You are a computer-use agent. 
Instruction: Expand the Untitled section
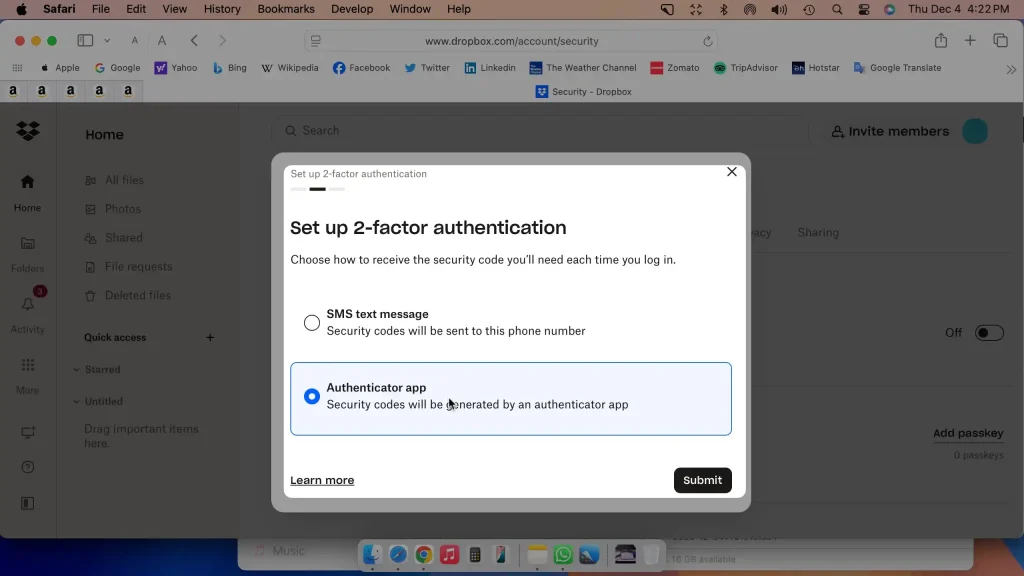click(x=105, y=401)
